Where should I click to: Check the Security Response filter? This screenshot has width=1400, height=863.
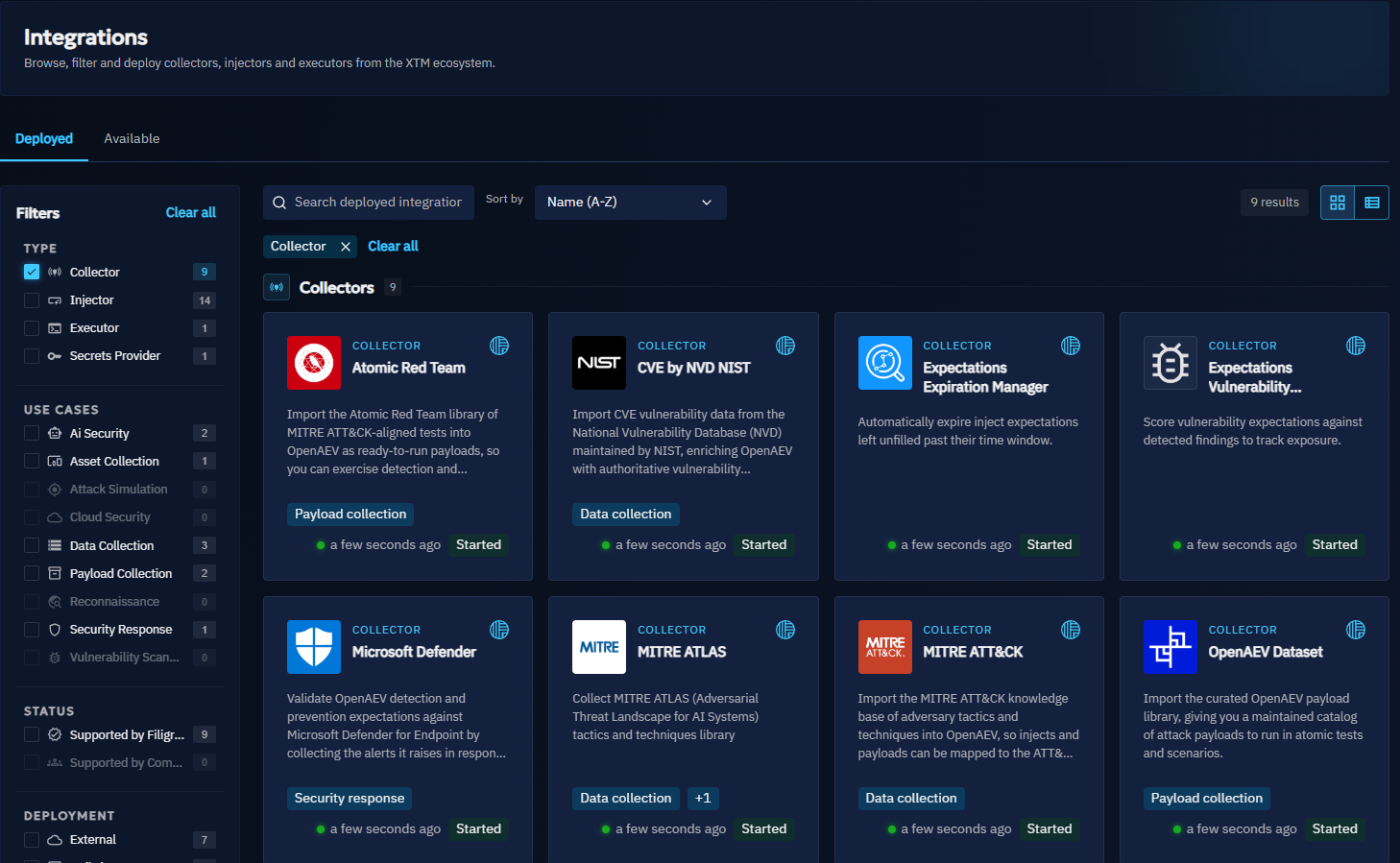tap(32, 629)
